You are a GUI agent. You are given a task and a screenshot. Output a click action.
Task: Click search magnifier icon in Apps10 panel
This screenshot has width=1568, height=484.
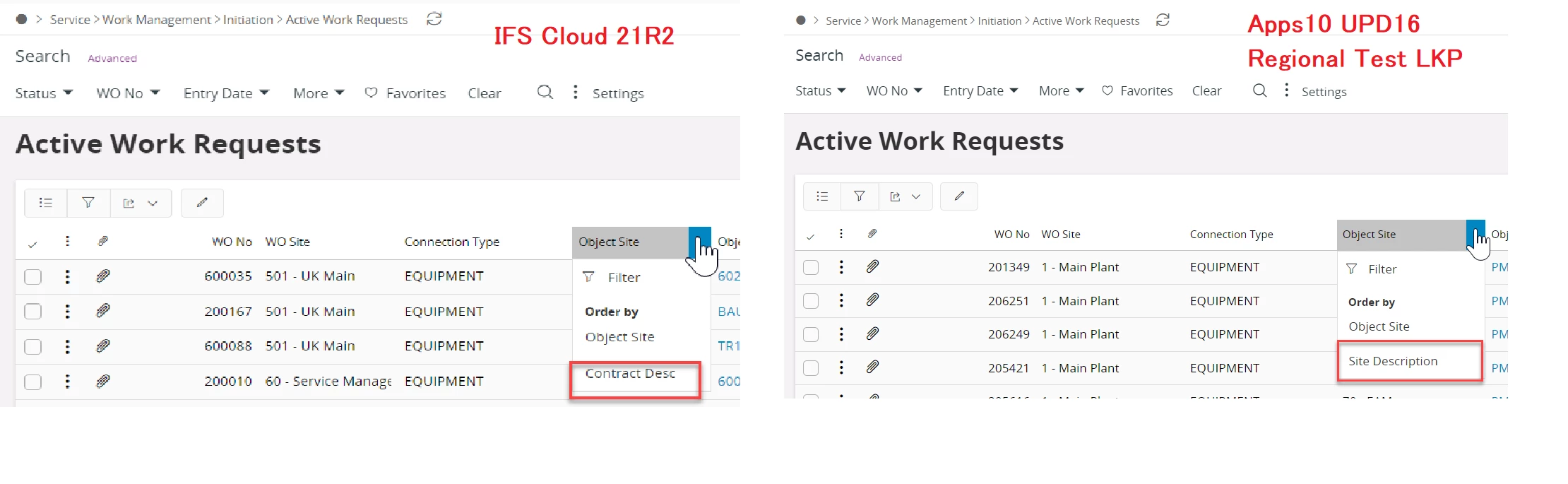[x=1259, y=90]
